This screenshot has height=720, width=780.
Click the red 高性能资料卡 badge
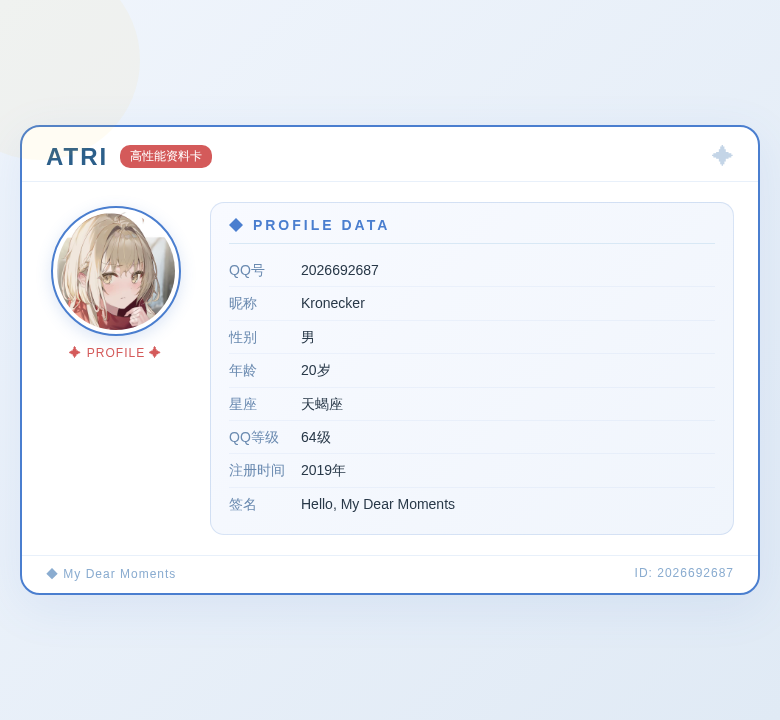click(166, 156)
